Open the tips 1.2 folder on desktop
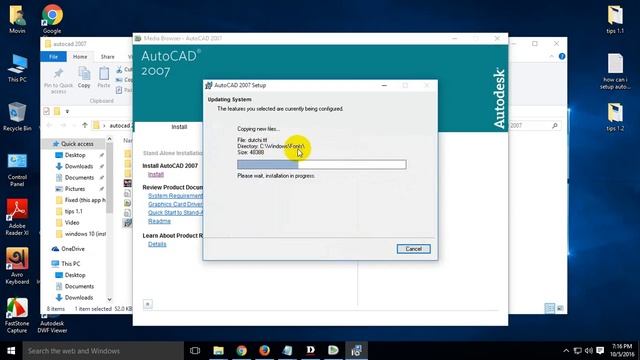 pos(615,117)
